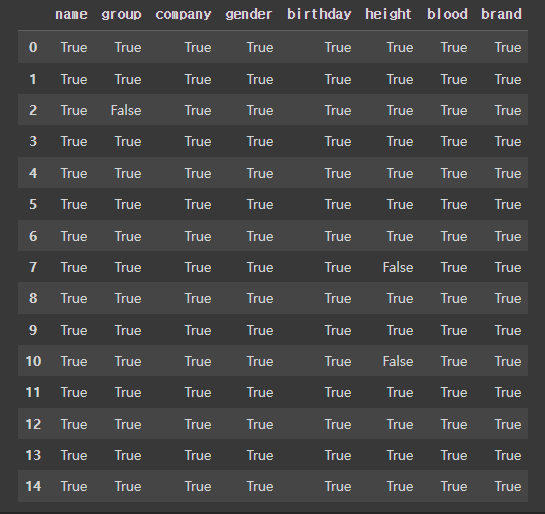Select True in row 10 group column
Screen dimensions: 545x514
coord(128,361)
